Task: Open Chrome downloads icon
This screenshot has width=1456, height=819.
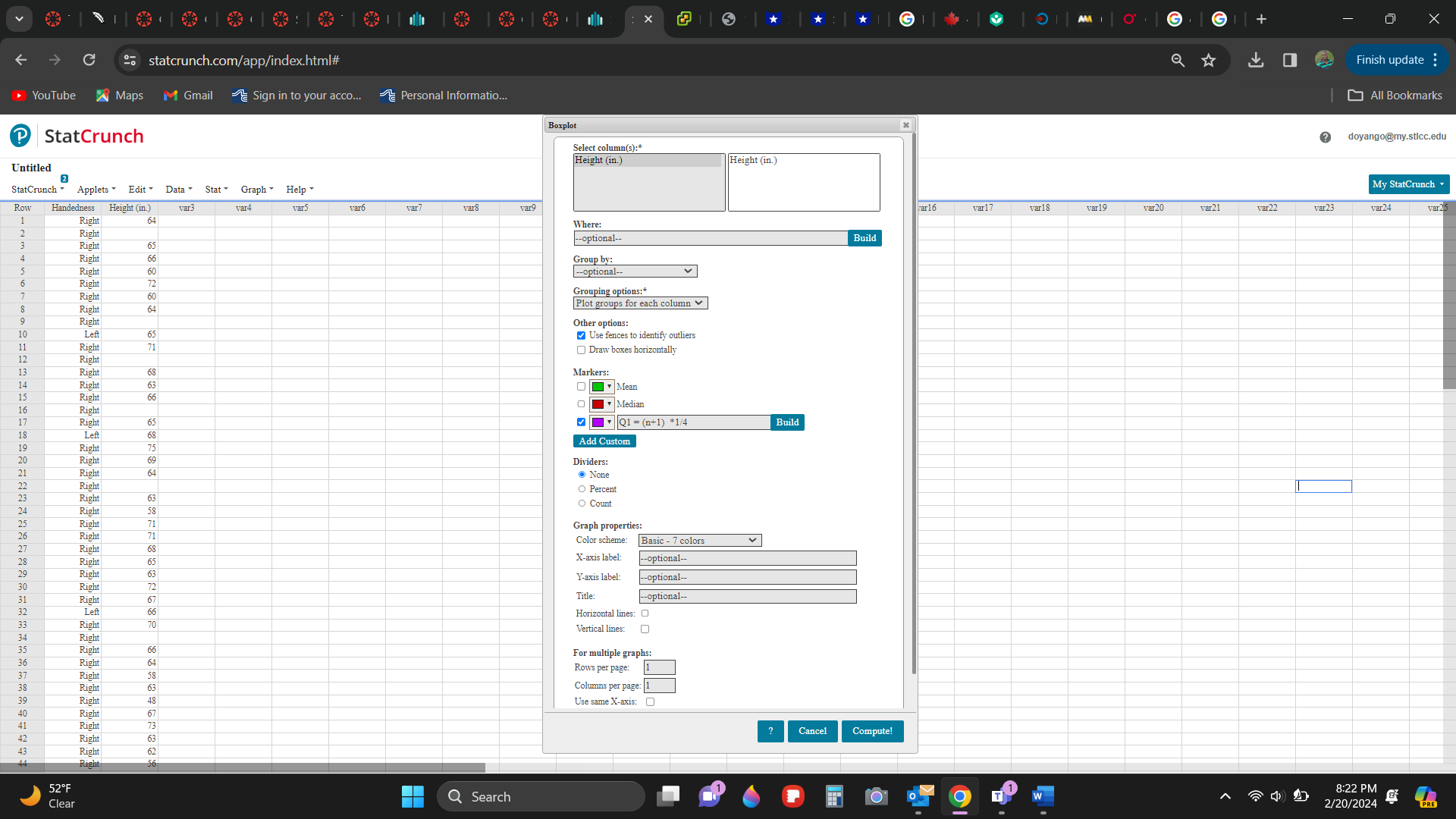Action: (x=1256, y=60)
